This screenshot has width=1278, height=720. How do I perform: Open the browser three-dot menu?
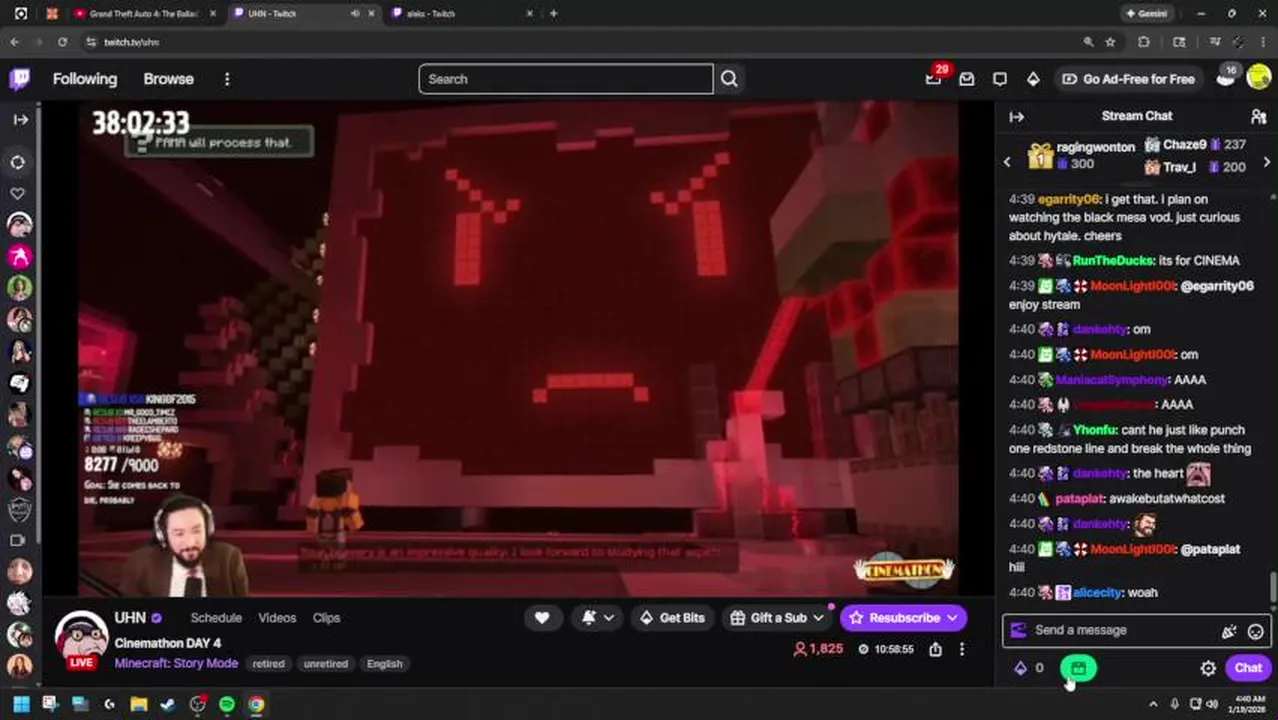[1263, 42]
